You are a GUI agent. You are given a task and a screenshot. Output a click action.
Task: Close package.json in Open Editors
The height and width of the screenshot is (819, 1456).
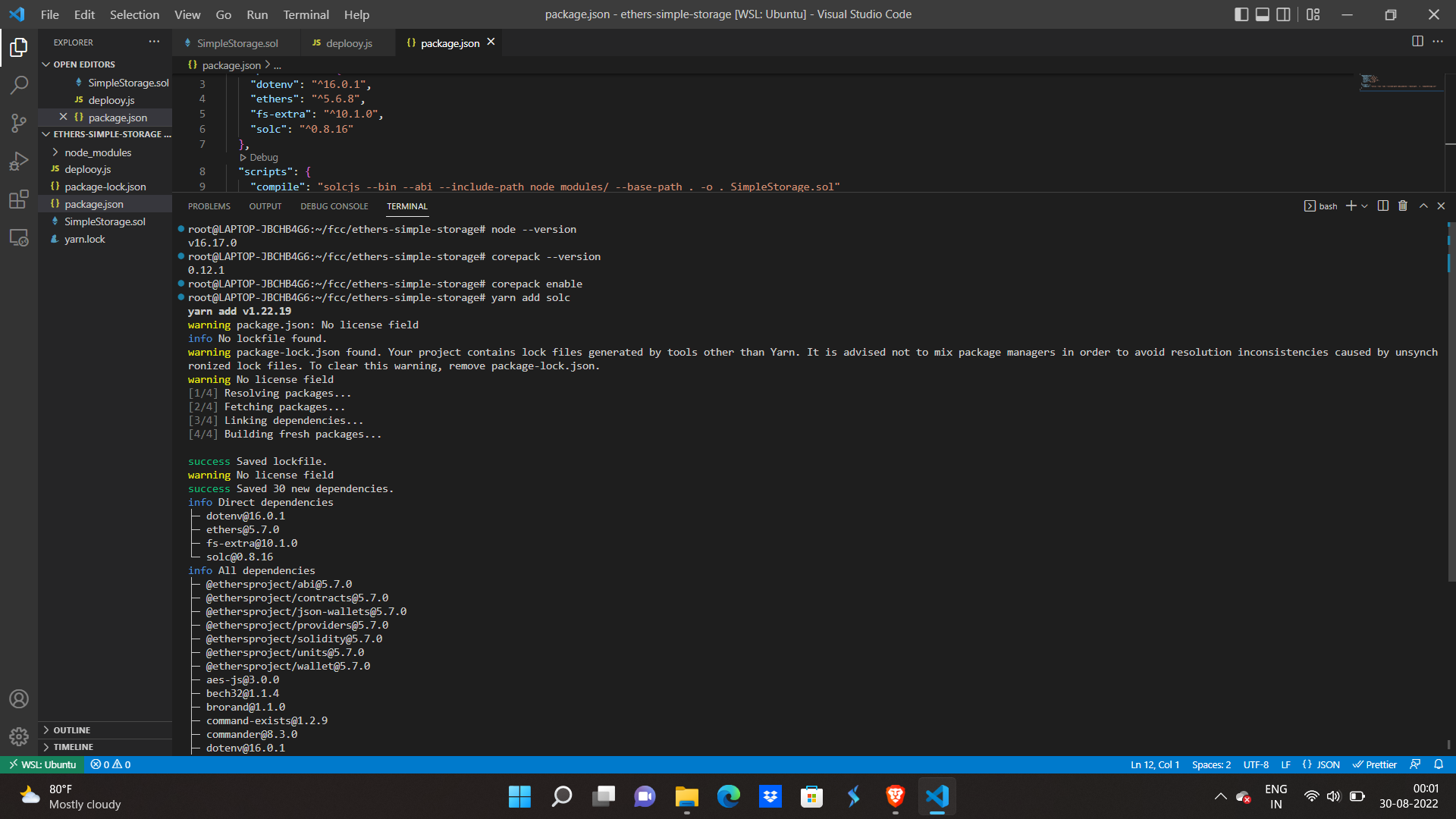coord(64,117)
